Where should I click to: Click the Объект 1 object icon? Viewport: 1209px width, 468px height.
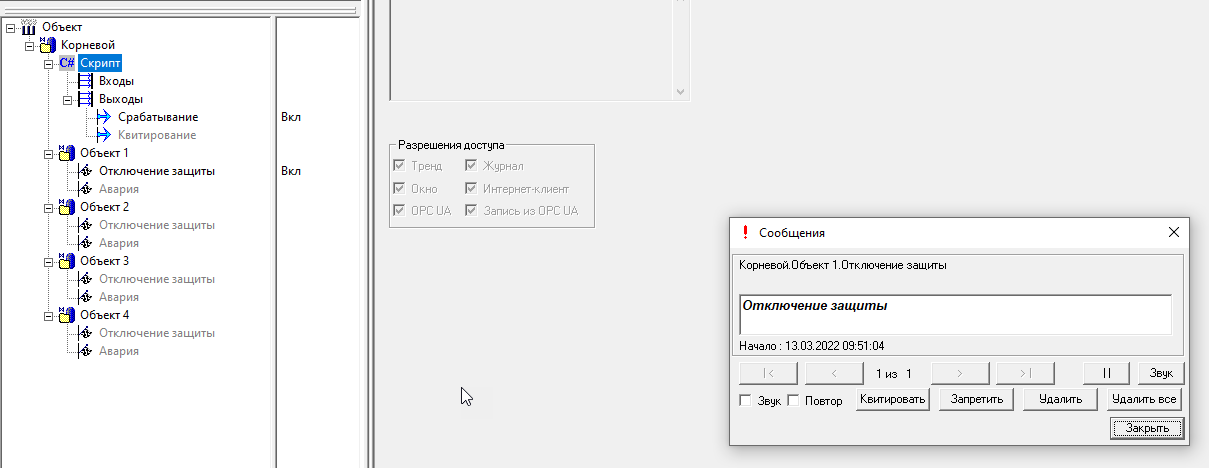67,153
